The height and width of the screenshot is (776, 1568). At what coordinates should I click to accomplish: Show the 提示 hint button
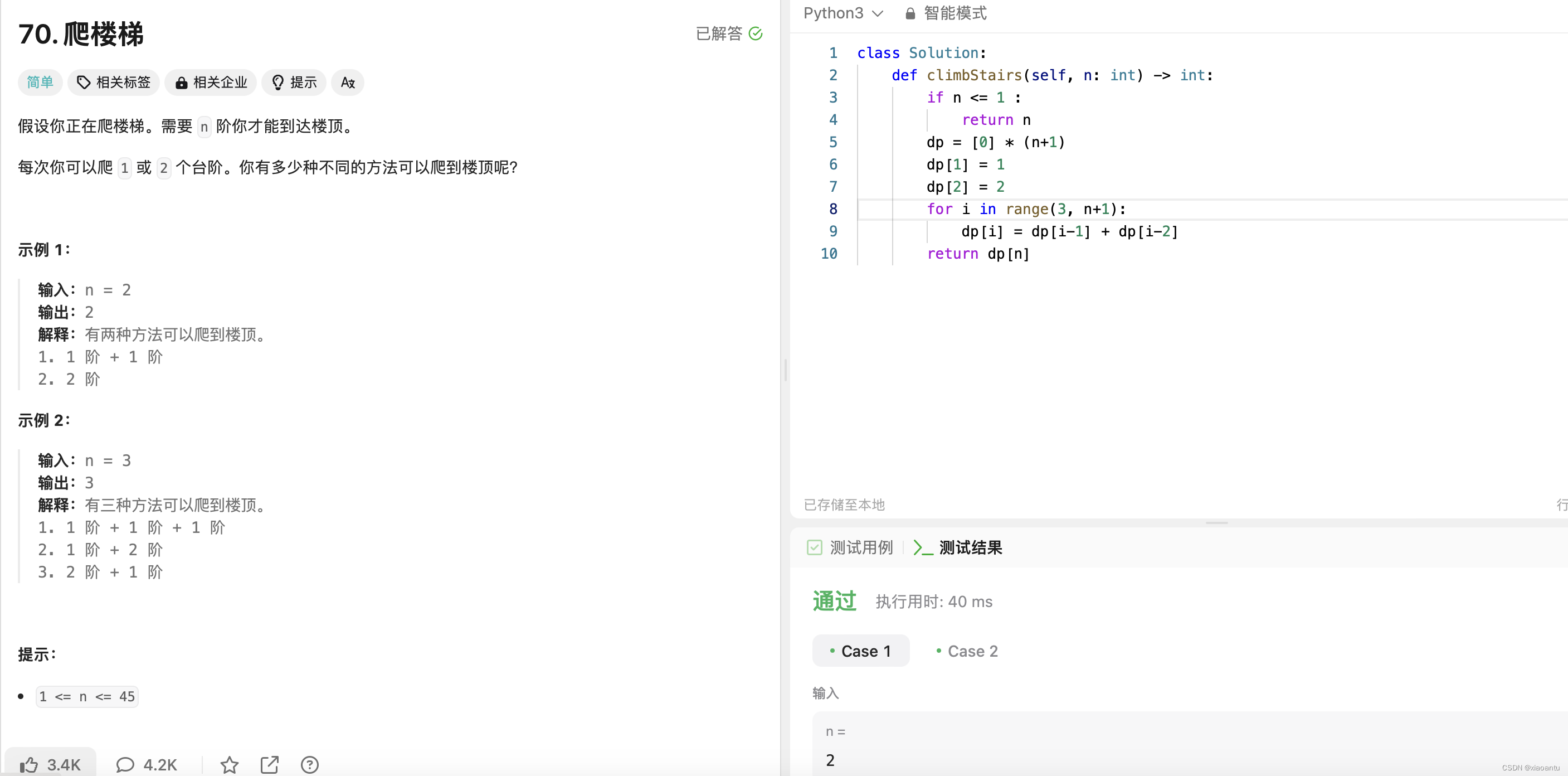point(294,83)
